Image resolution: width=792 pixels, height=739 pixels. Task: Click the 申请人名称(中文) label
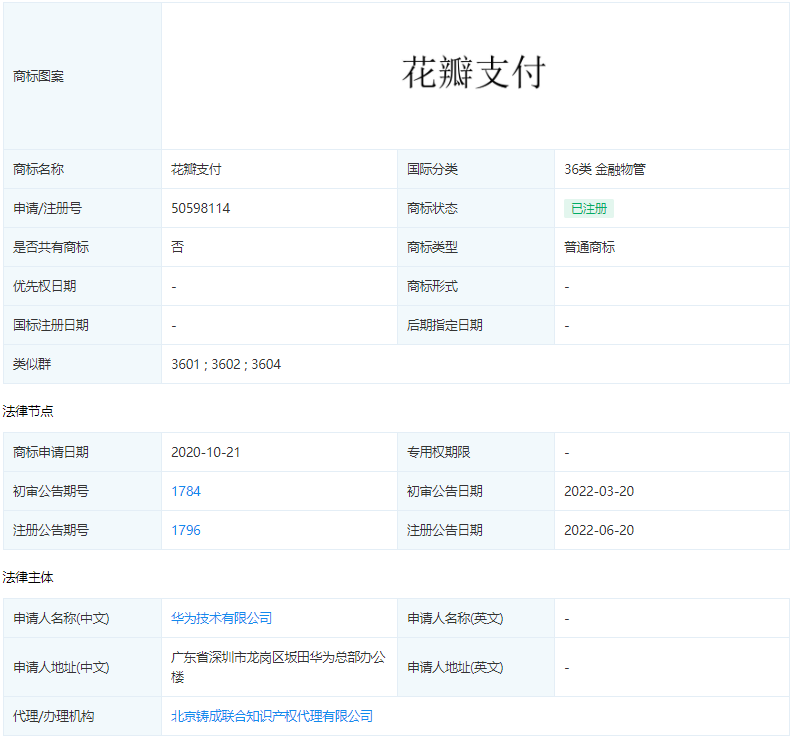pos(61,618)
